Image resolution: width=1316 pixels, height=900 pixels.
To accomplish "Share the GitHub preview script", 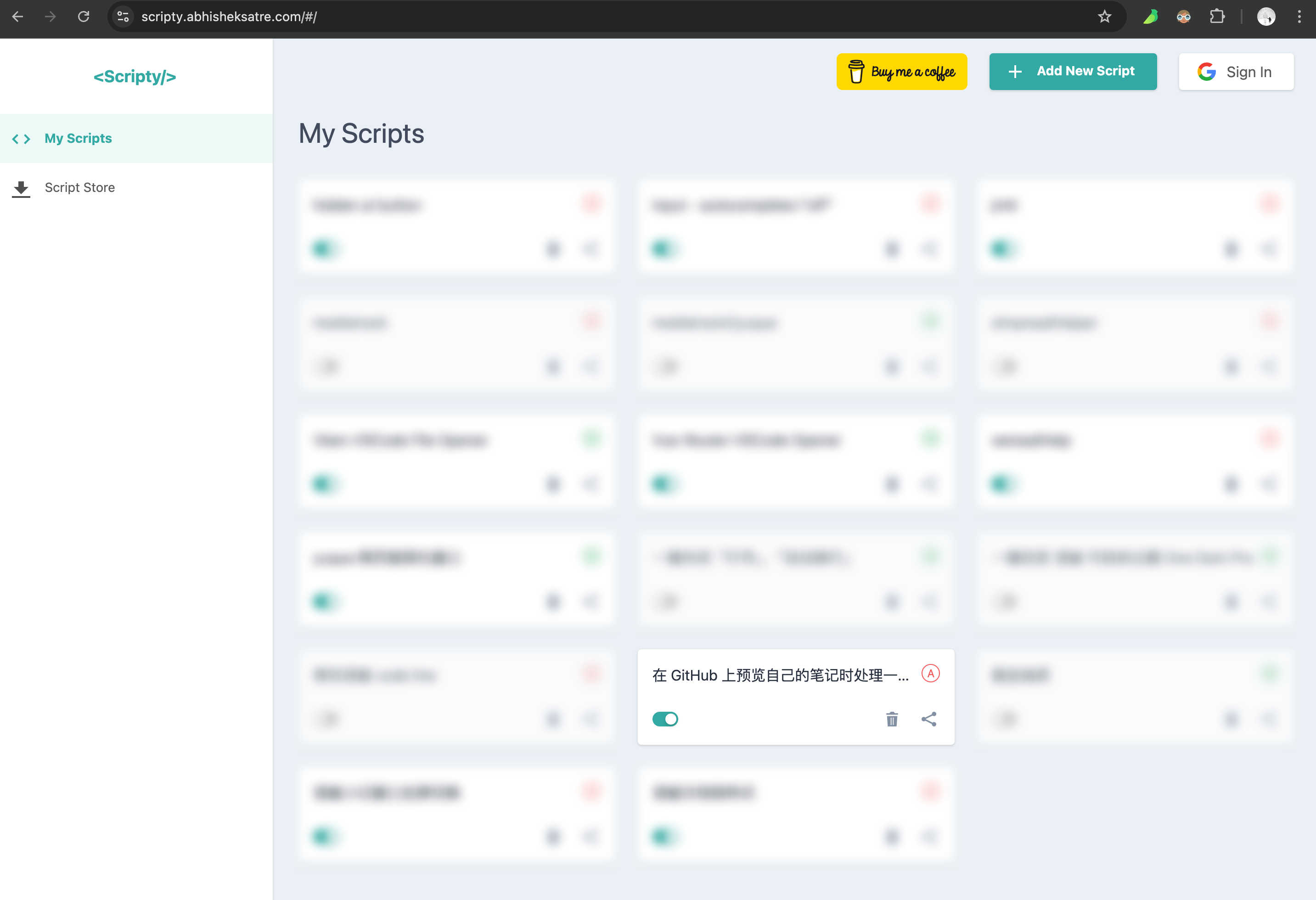I will [x=928, y=720].
